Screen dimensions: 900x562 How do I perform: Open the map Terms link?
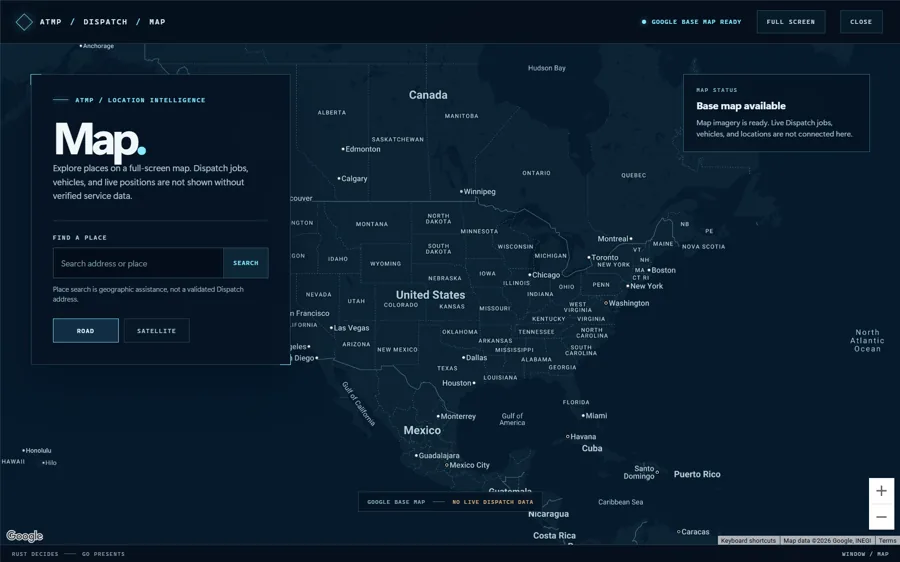tap(887, 540)
